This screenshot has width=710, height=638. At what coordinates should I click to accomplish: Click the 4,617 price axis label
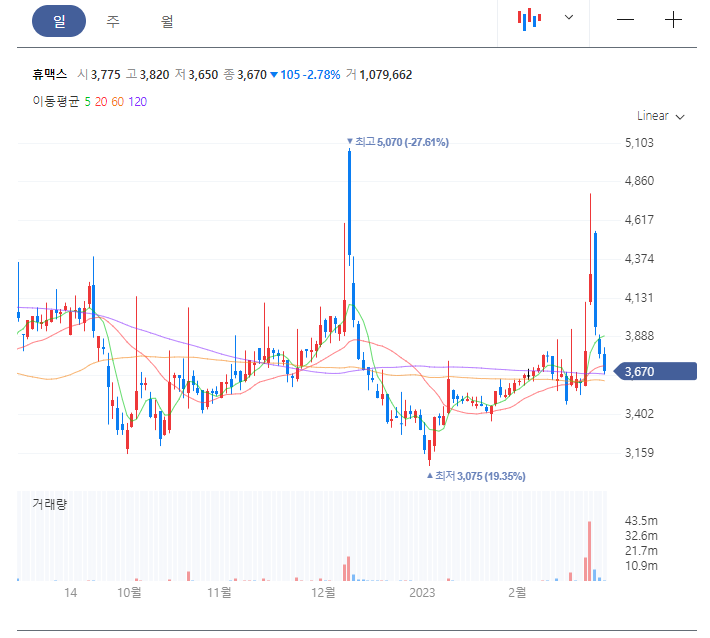point(639,220)
